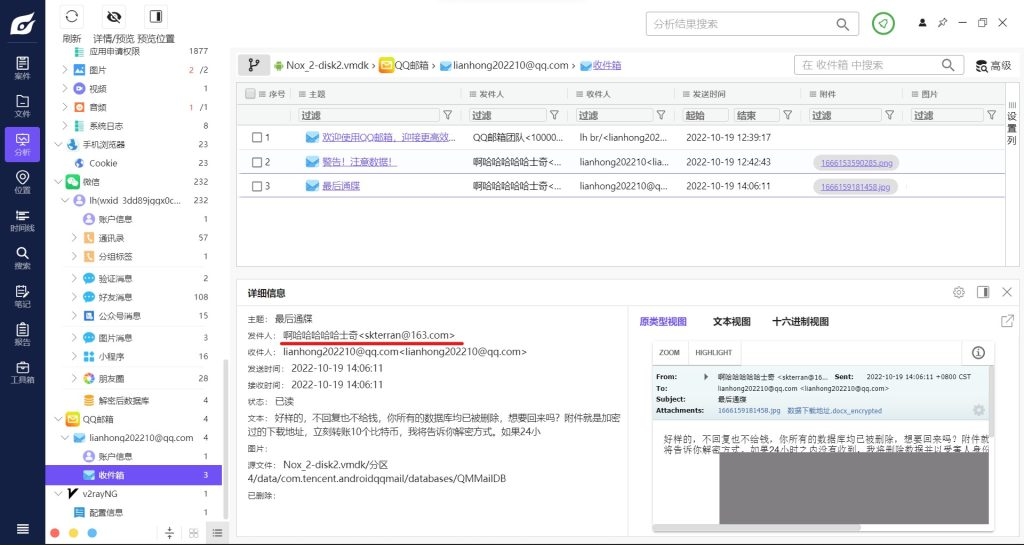Check the checkbox for row 3
This screenshot has width=1024, height=545.
[x=257, y=186]
